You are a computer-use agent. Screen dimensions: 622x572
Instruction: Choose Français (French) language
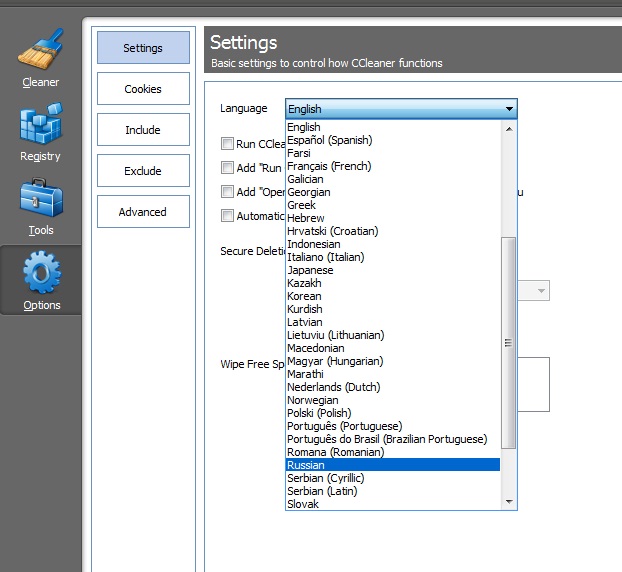coord(393,166)
